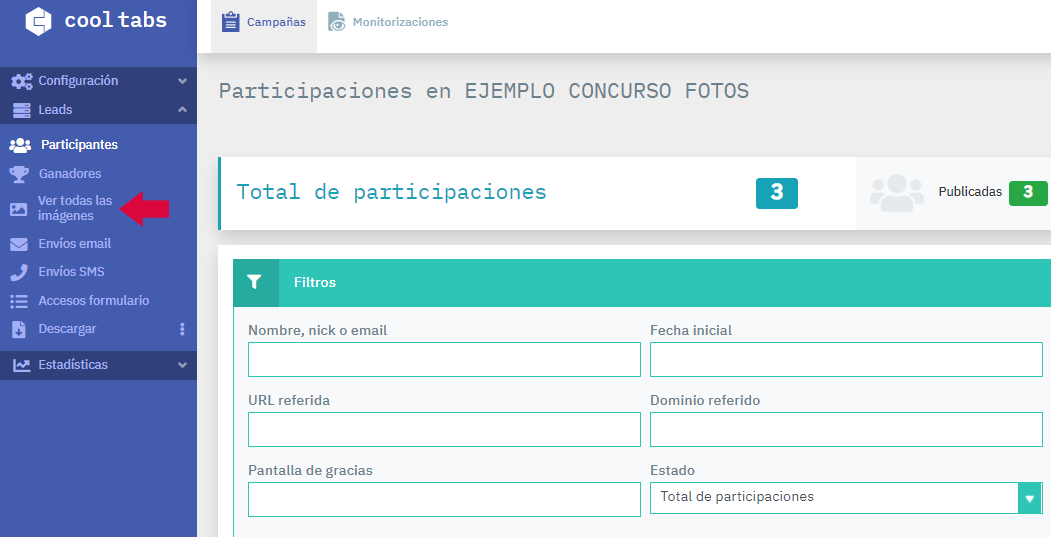
Task: Click the image icon beside Ver todas las imágenes
Action: pos(19,209)
